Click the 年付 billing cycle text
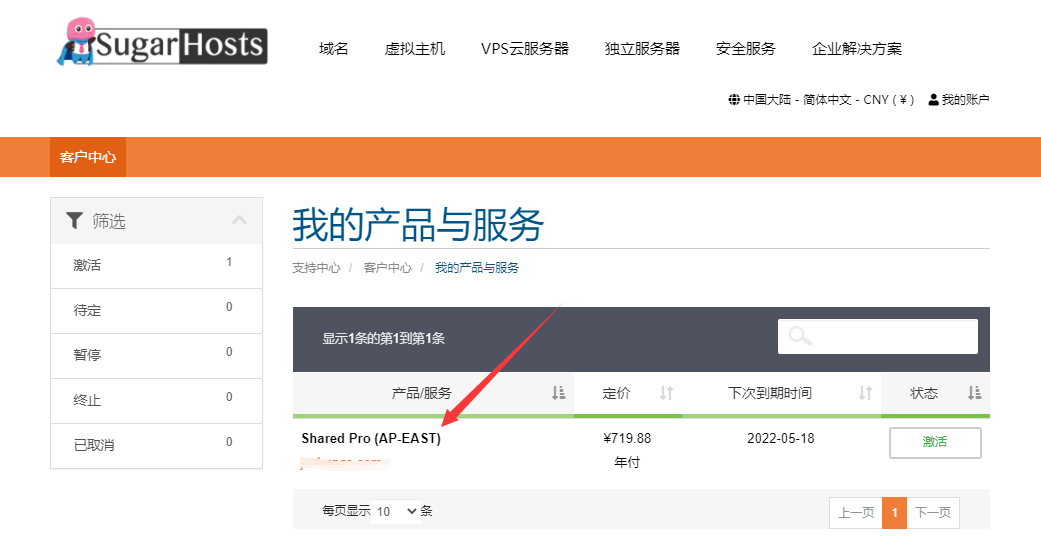 tap(627, 462)
